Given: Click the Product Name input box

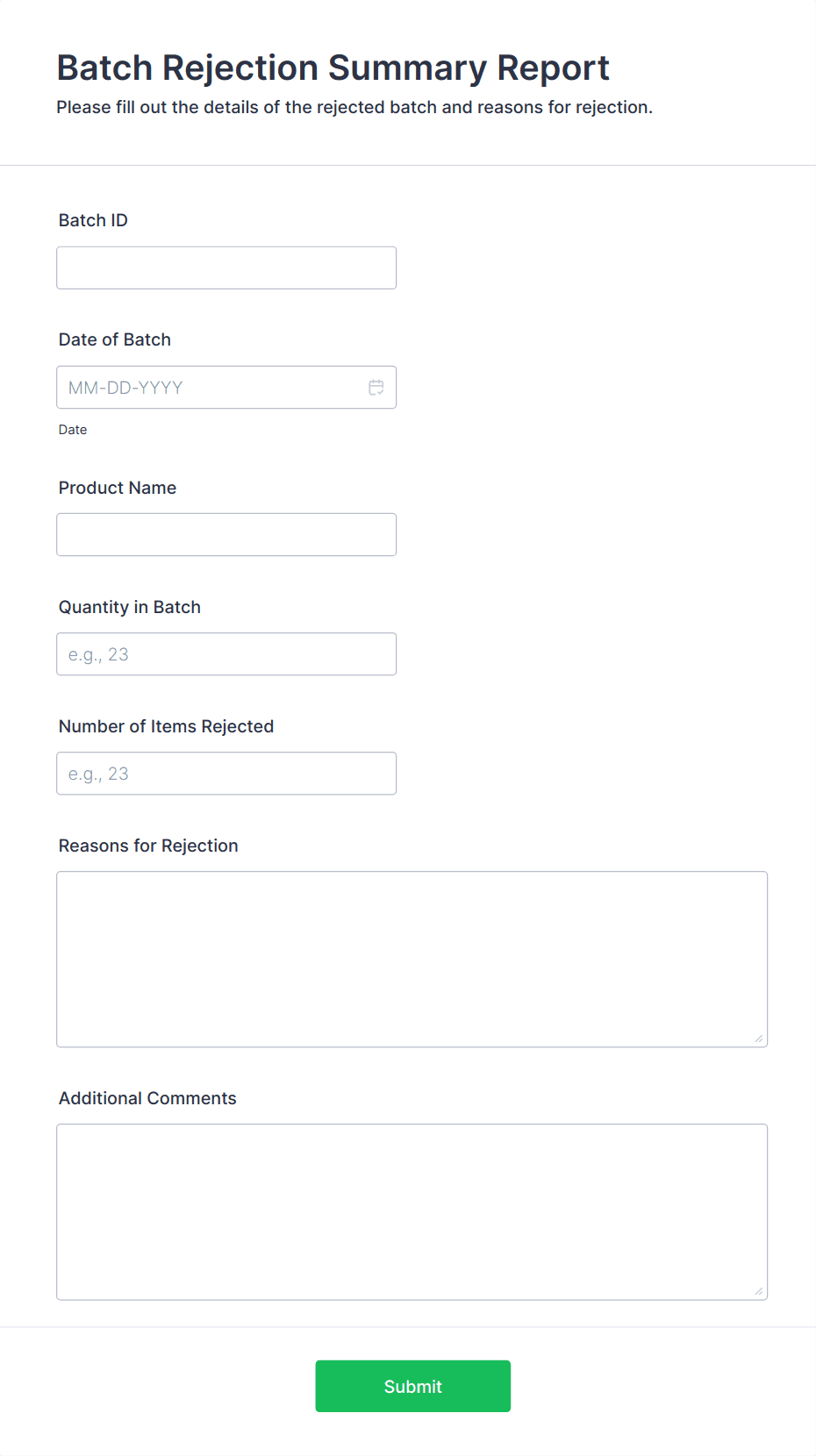Looking at the screenshot, I should (226, 535).
